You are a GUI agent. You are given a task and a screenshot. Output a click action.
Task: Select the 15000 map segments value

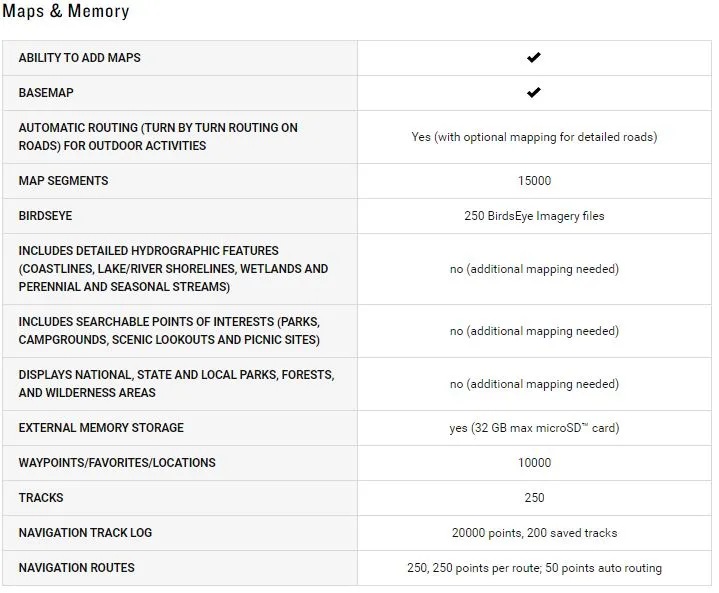click(x=534, y=181)
